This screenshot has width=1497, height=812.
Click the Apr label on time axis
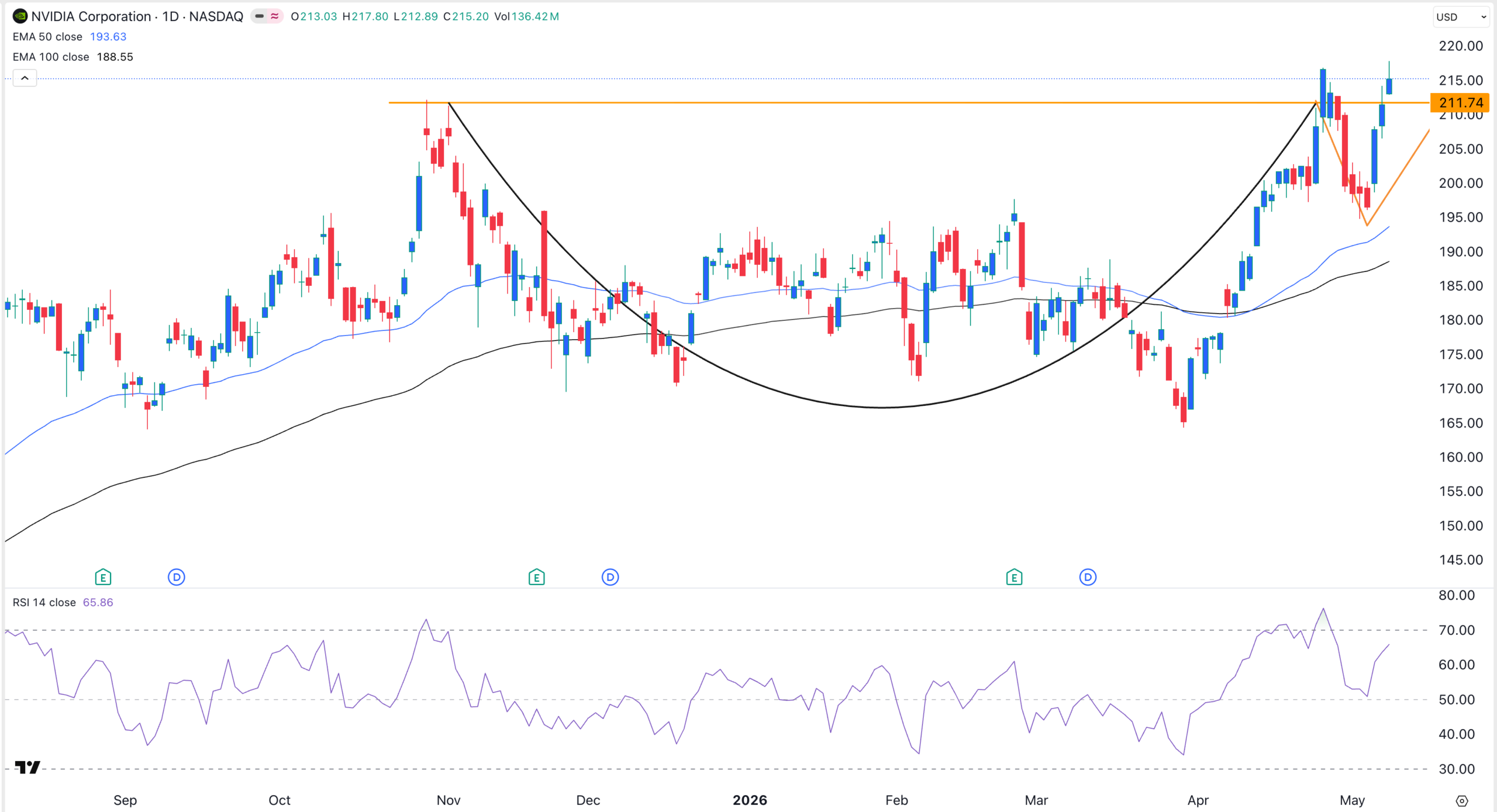(x=1198, y=800)
